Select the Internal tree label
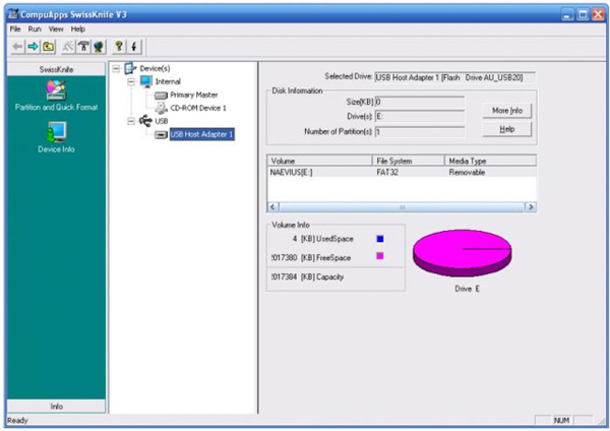The width and height of the screenshot is (610, 431). [x=168, y=82]
